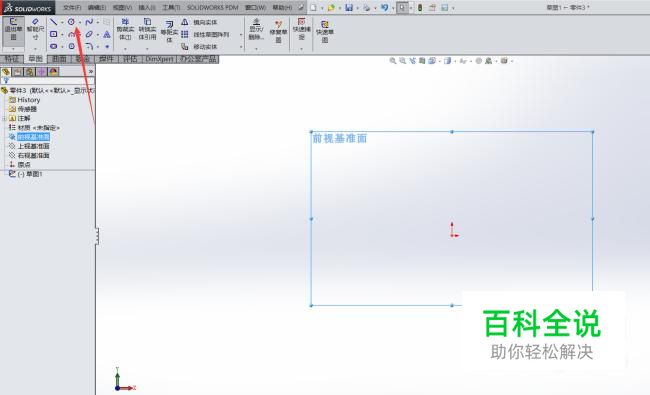Viewport: 650px width, 395px height.
Task: Select the Arc sketch tool
Action: coord(71,34)
